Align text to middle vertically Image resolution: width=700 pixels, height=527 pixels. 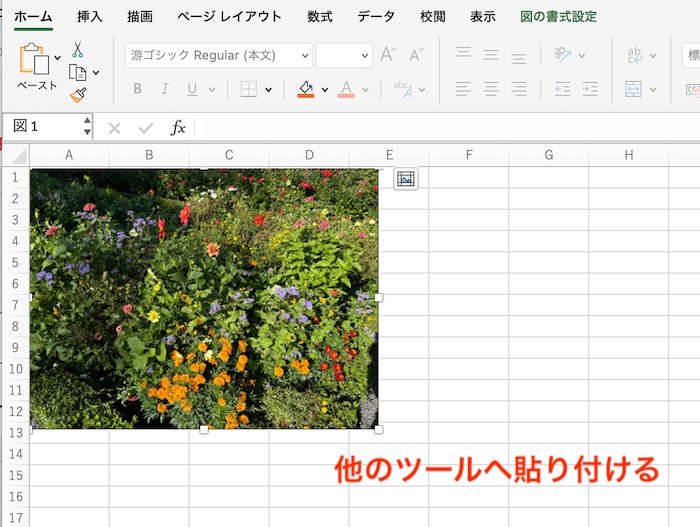(x=491, y=55)
